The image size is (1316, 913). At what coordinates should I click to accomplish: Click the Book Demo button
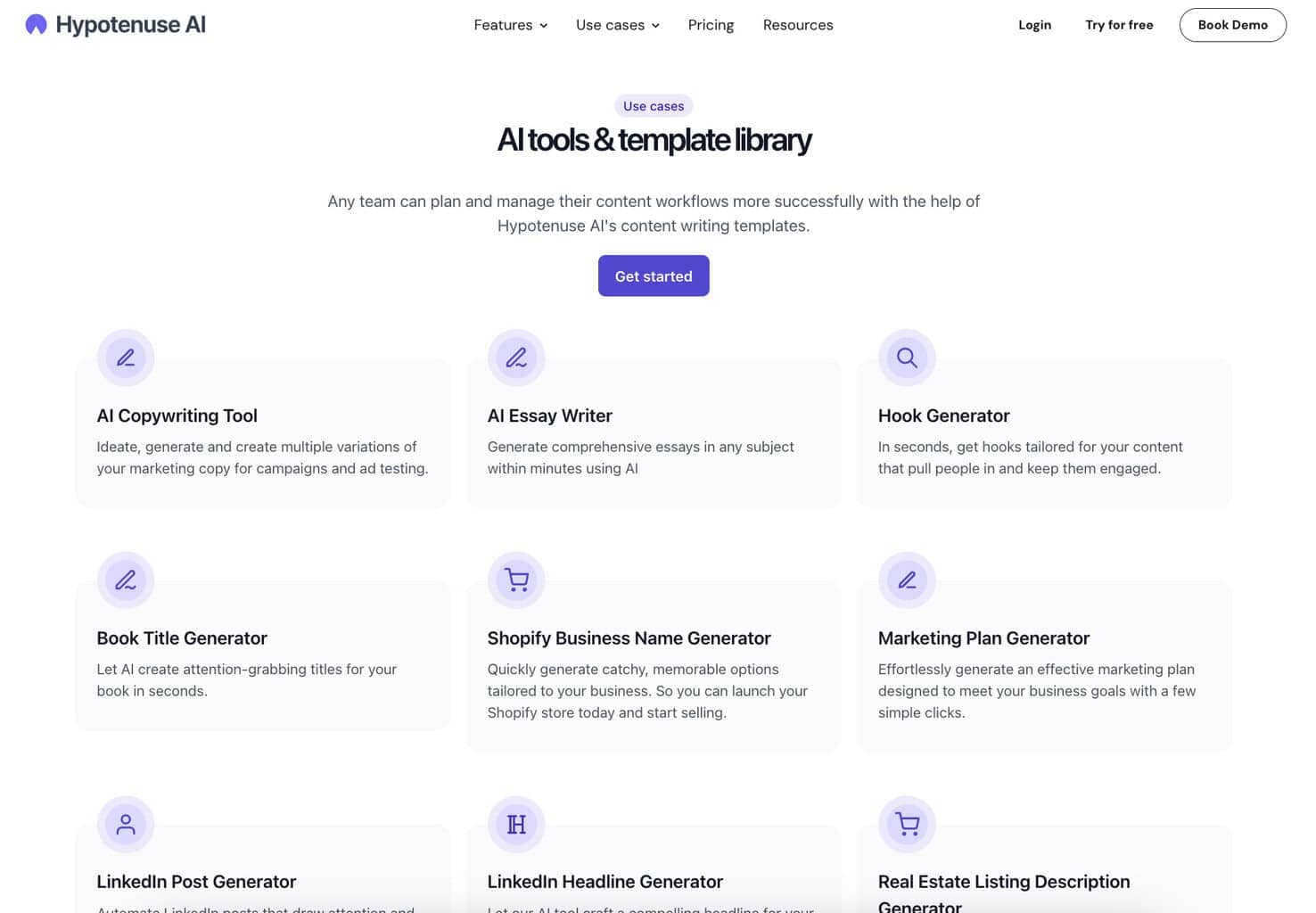coord(1232,25)
